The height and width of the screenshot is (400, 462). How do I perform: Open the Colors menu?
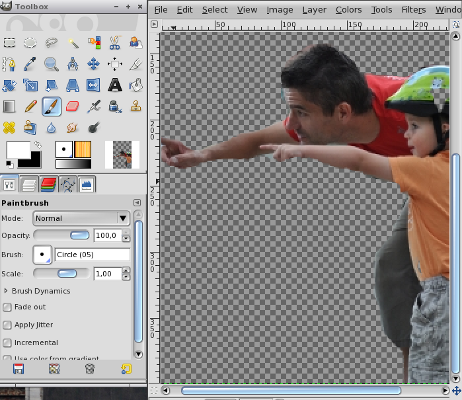coord(349,10)
